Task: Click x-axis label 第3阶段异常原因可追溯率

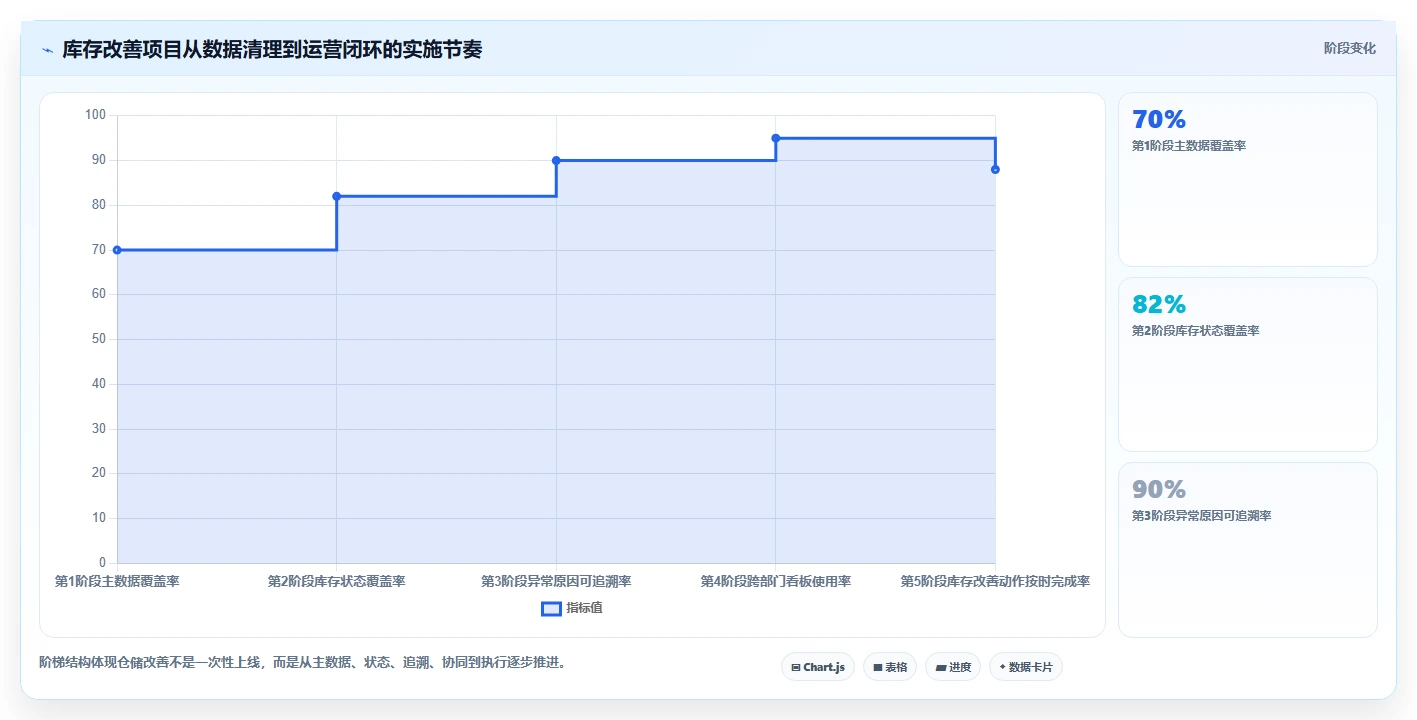Action: [556, 581]
